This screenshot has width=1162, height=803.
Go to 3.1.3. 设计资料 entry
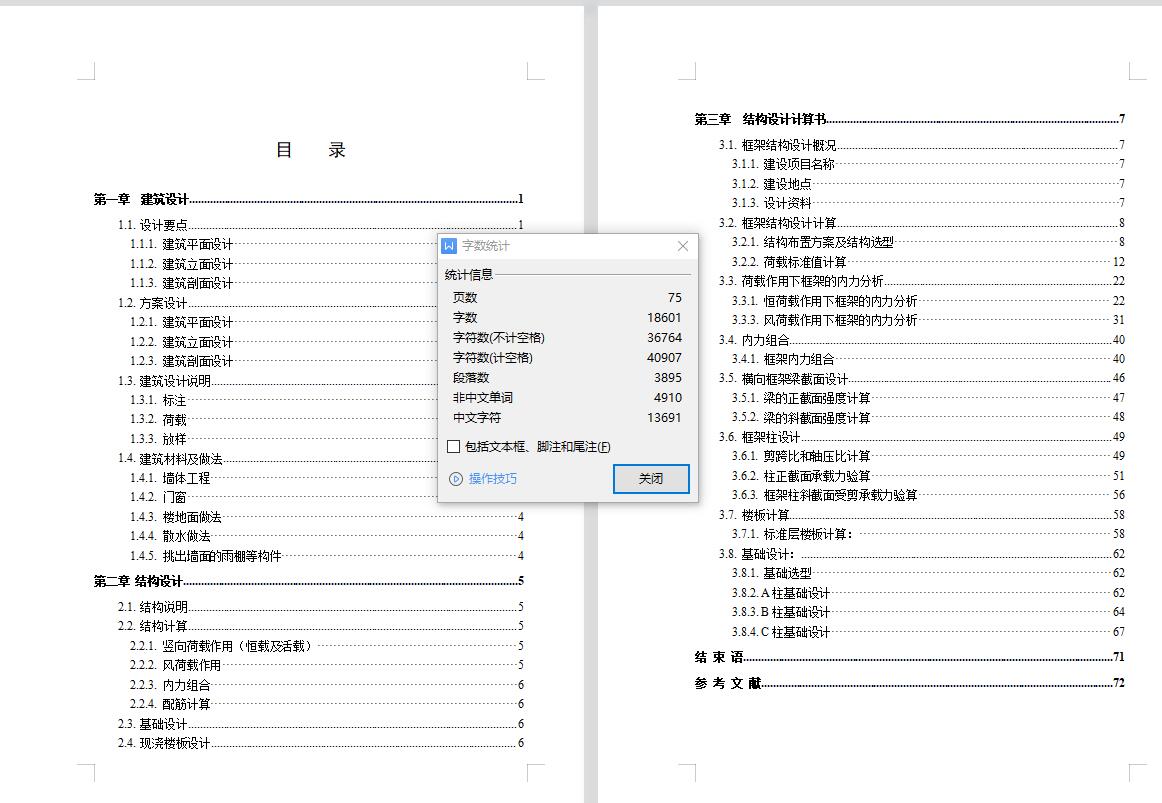[x=928, y=204]
